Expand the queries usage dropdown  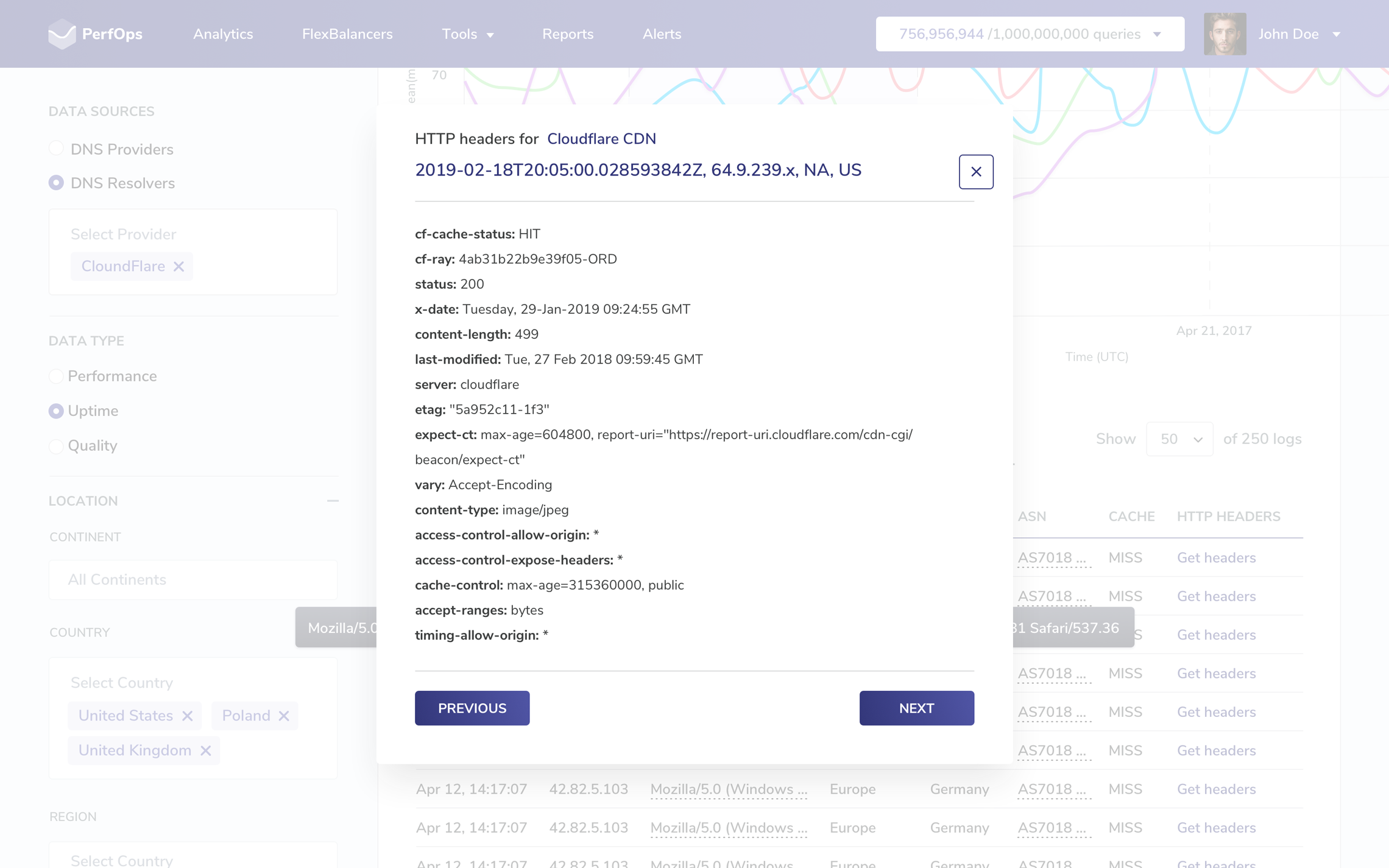click(1157, 34)
